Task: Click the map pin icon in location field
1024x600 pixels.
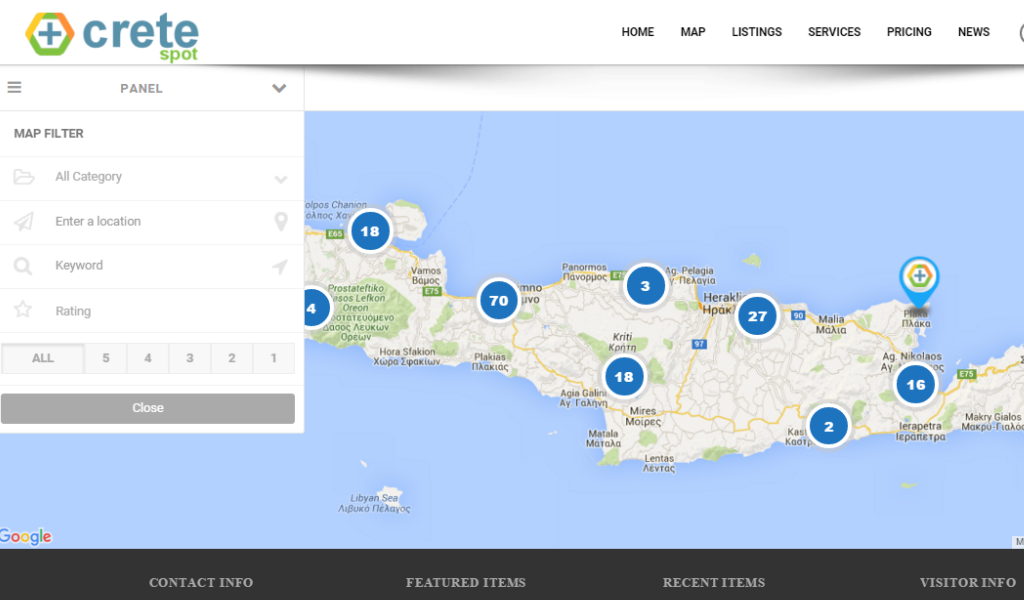Action: coord(281,222)
